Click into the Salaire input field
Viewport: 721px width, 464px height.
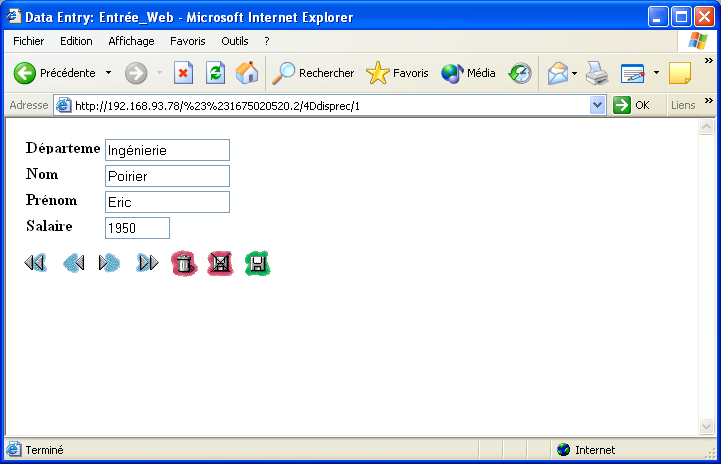137,228
